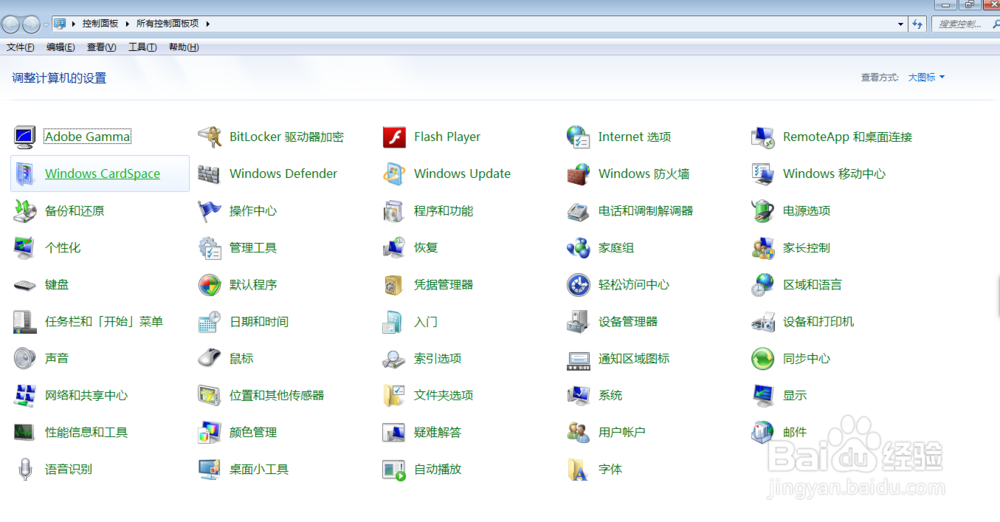Open the recent pages arrow beside Forward
Viewport: 1000px width, 522px height.
coord(46,25)
